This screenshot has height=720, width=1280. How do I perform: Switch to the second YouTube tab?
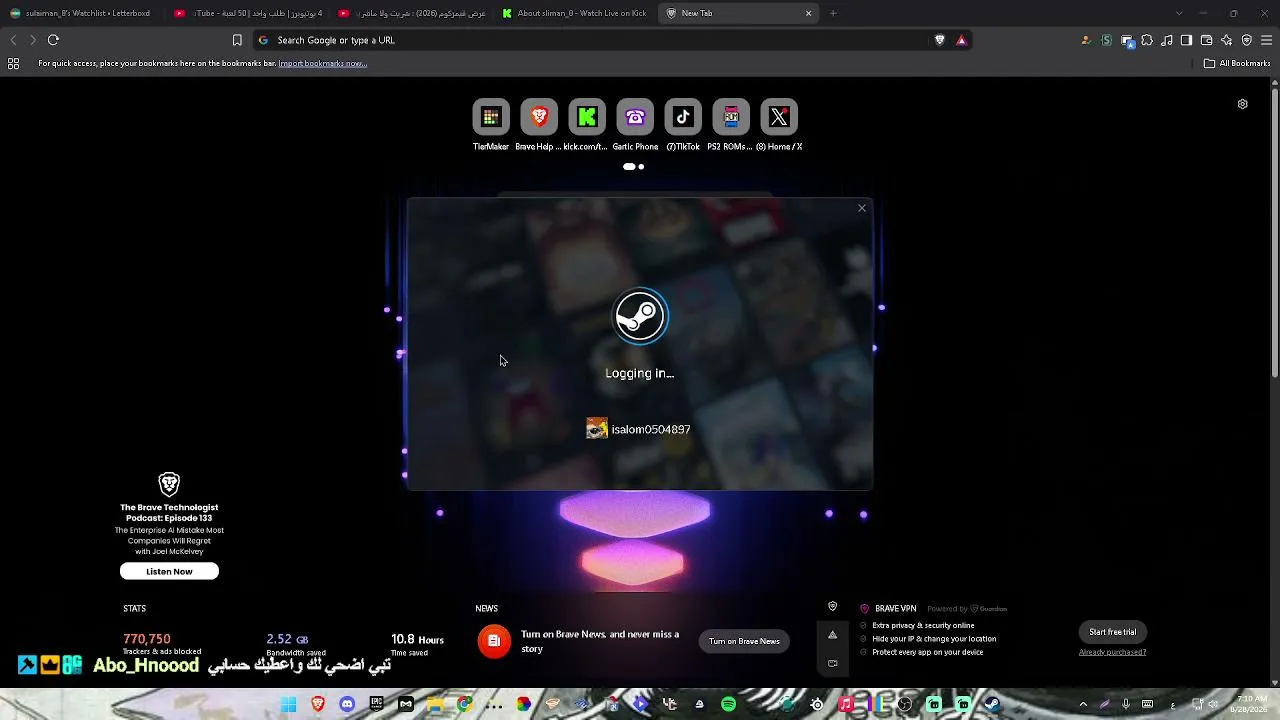(x=412, y=13)
